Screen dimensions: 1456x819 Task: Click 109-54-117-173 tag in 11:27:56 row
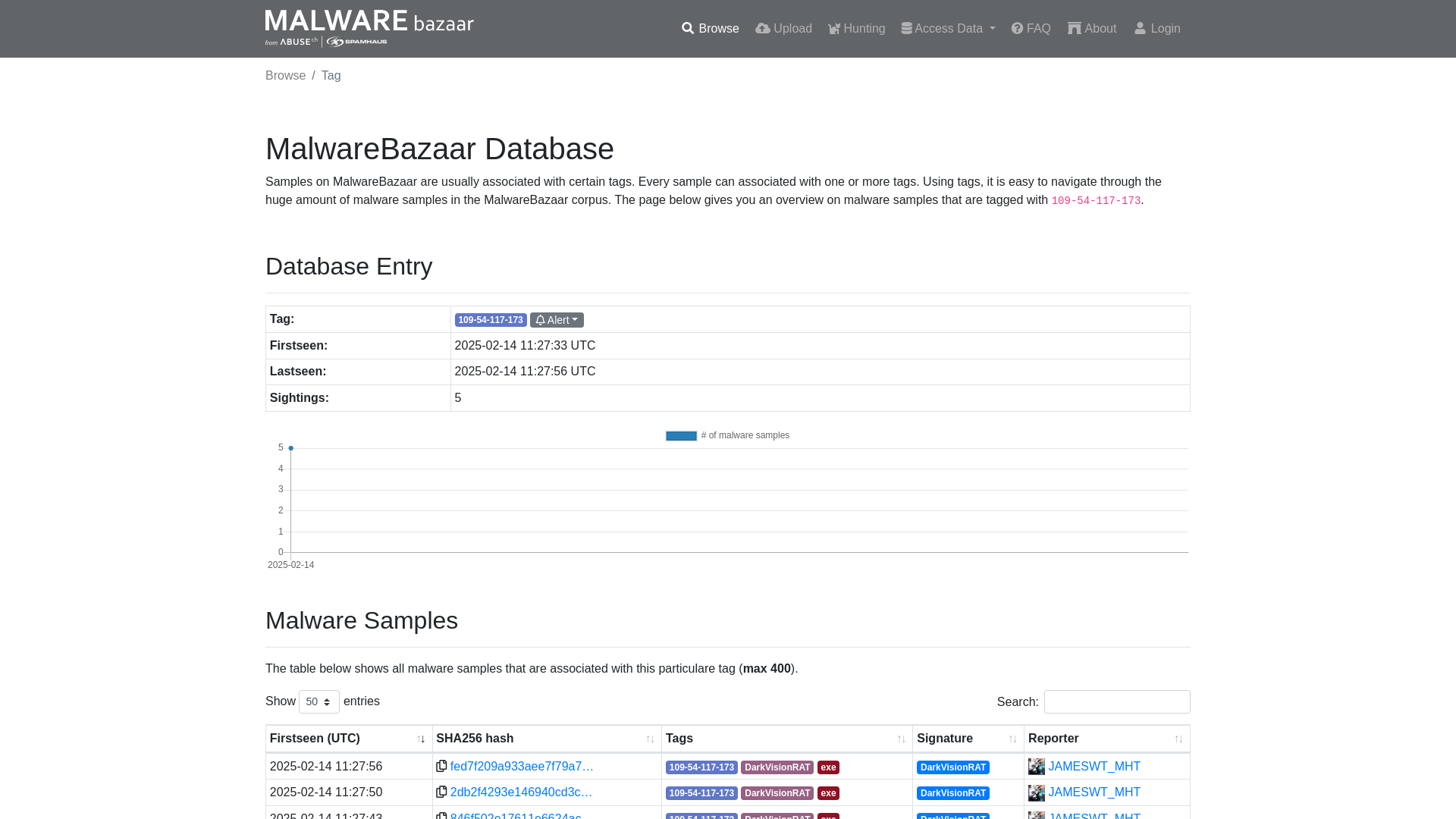coord(701,767)
